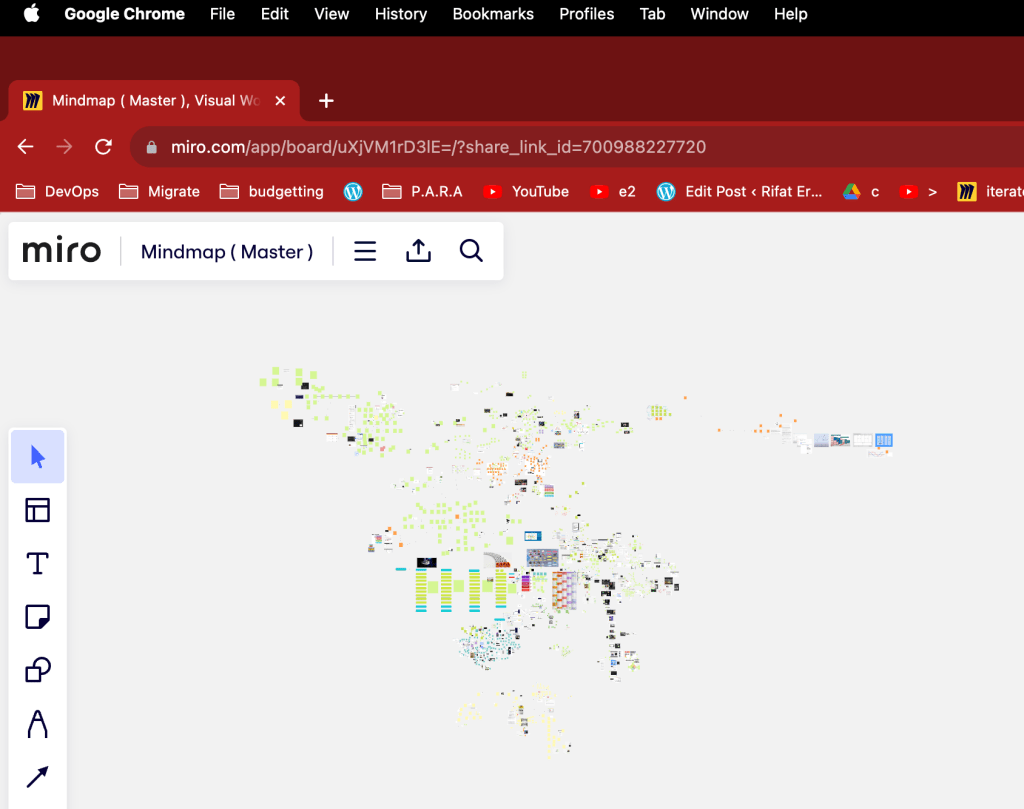1024x809 pixels.
Task: Open the YouTube bookmark
Action: [x=526, y=192]
